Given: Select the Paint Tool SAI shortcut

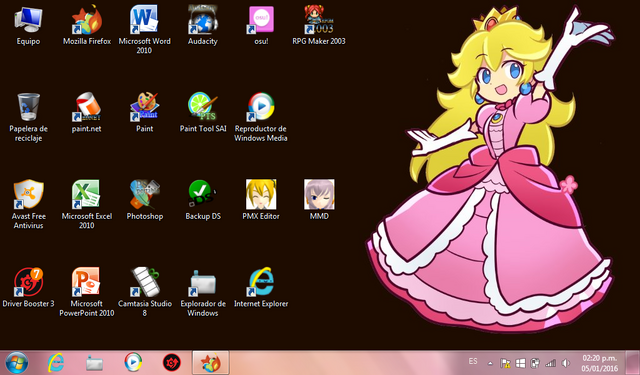Looking at the screenshot, I should point(203,113).
